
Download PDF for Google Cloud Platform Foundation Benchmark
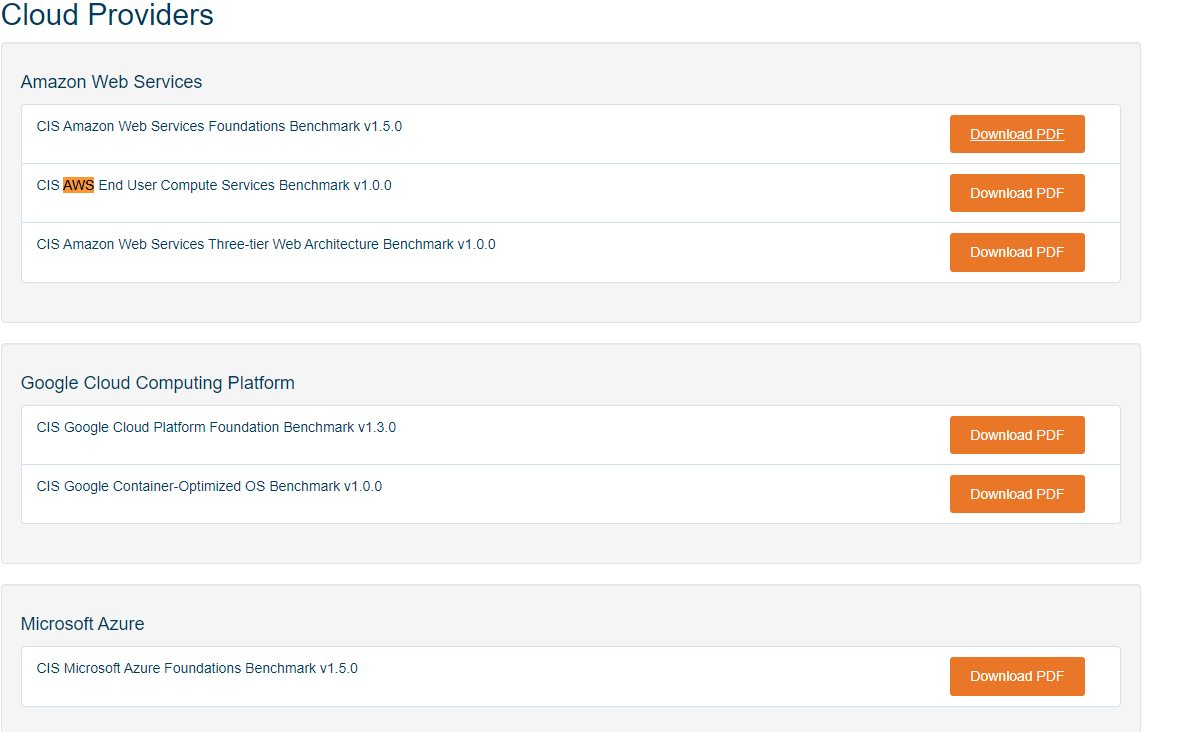tap(1017, 435)
